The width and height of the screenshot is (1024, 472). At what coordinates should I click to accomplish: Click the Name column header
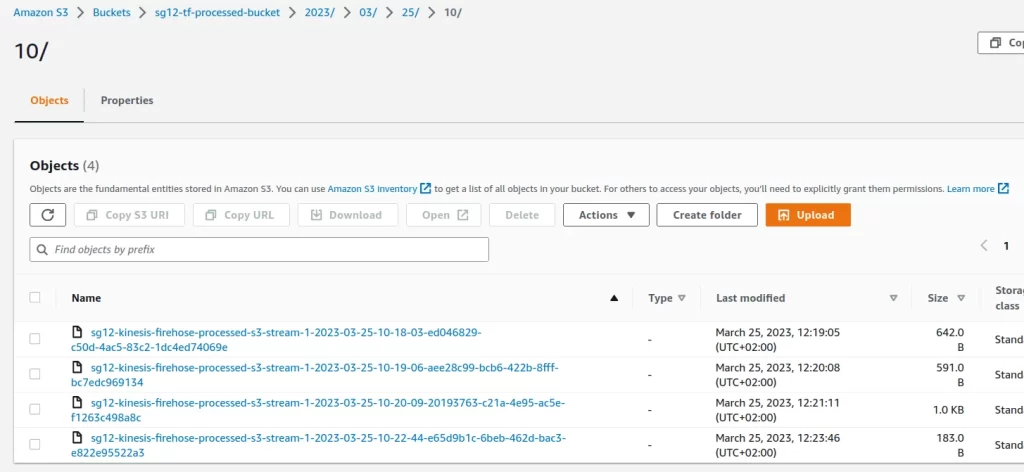pos(86,298)
